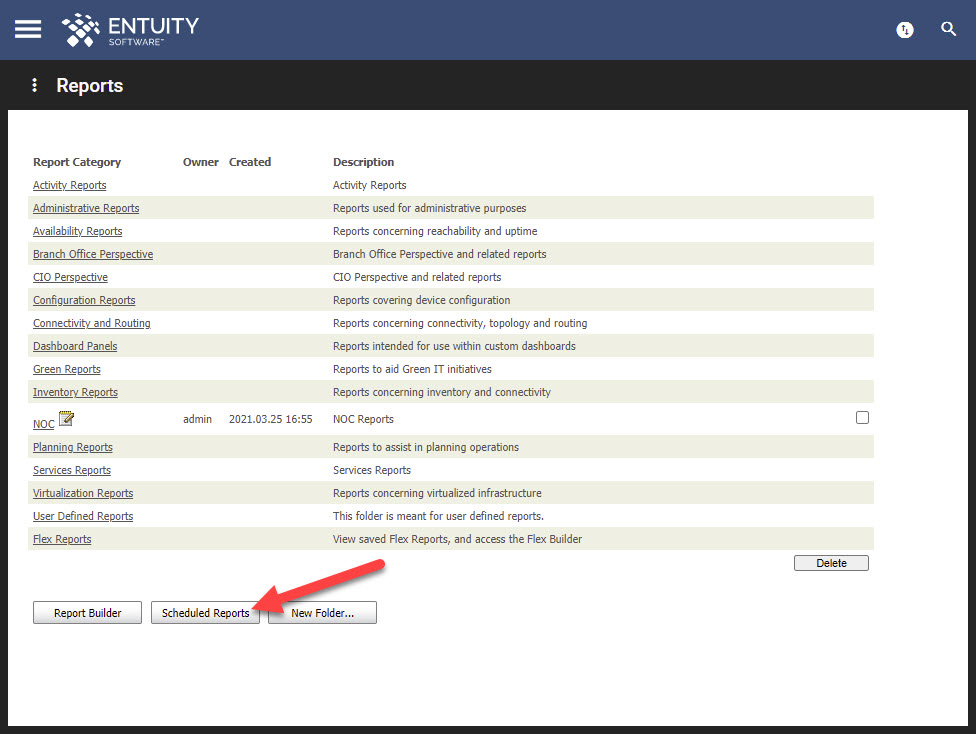This screenshot has height=734, width=976.
Task: Click 'Activity Reports' description text
Action: 370,185
